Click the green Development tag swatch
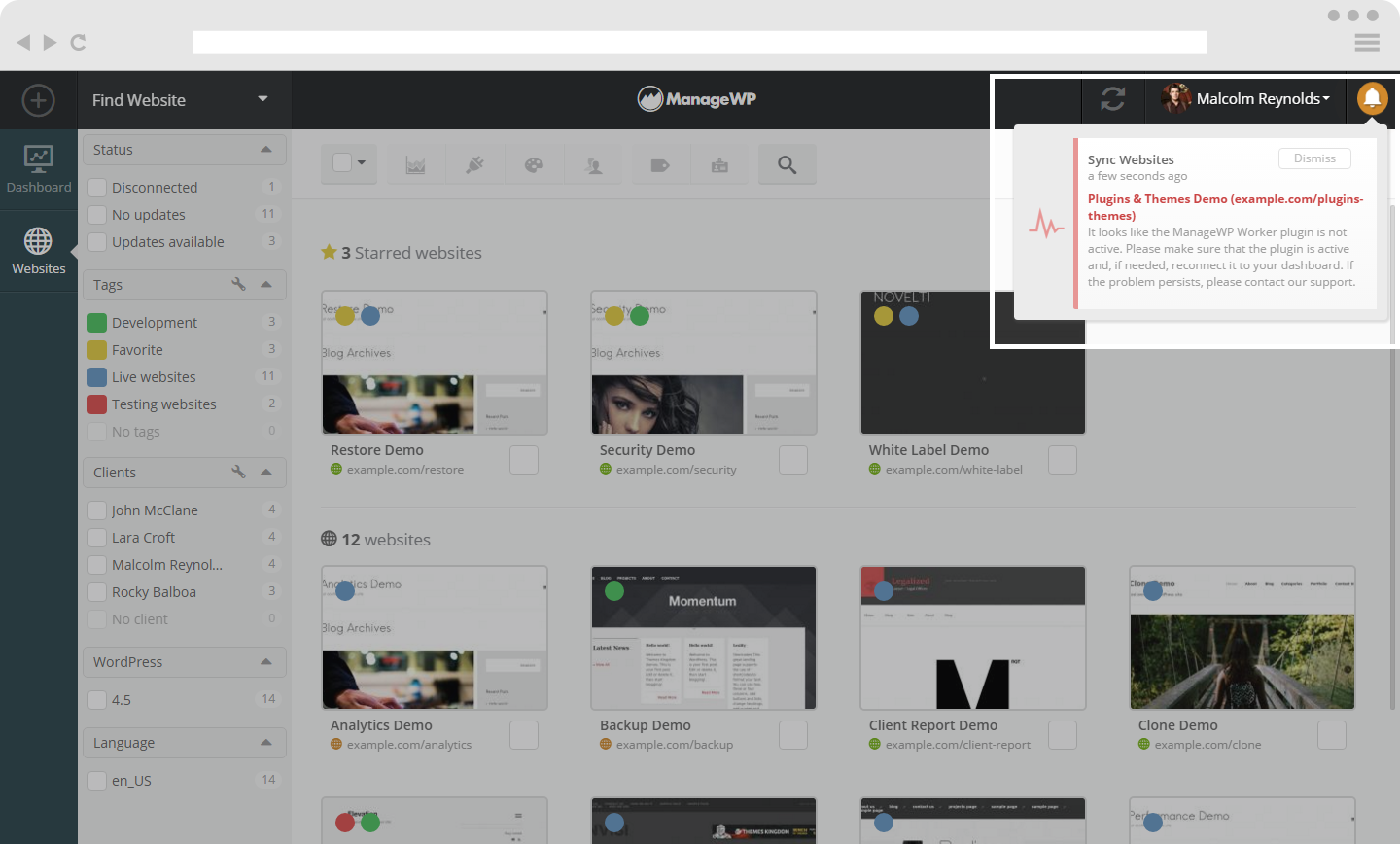This screenshot has height=844, width=1400. point(97,323)
